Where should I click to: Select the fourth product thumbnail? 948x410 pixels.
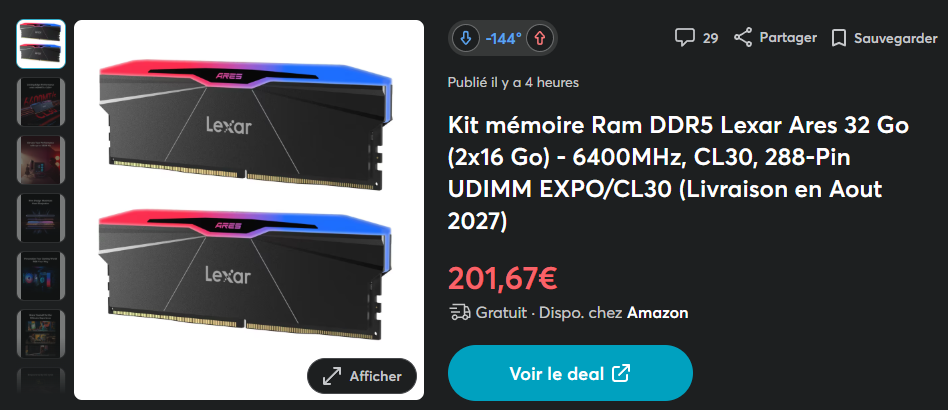[41, 218]
